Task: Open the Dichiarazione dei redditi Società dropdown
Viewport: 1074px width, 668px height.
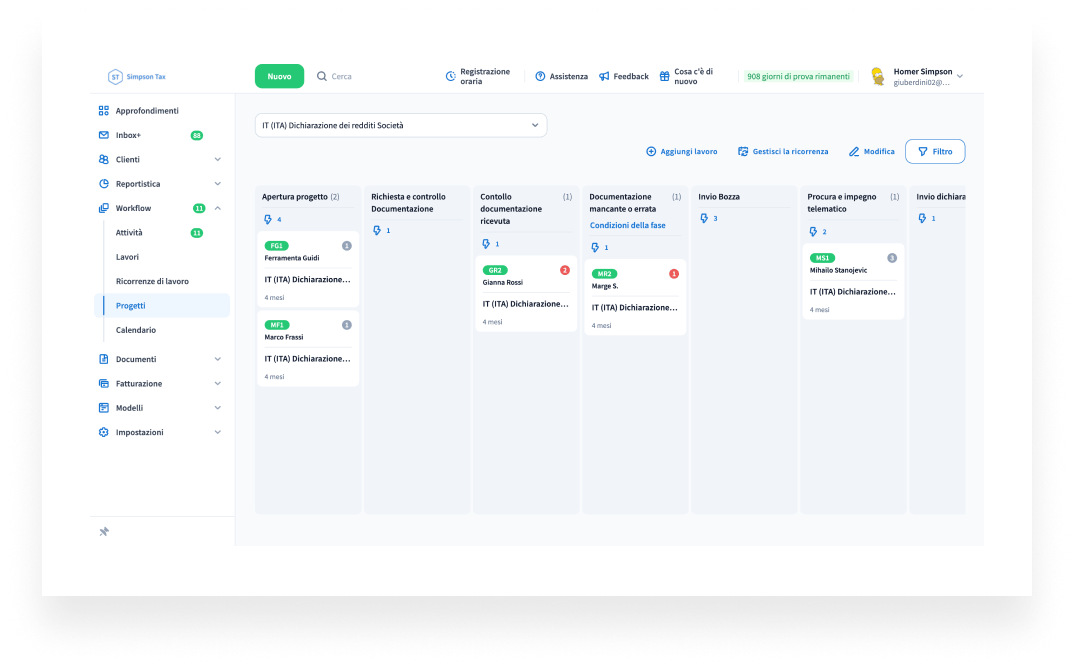Action: click(x=401, y=125)
